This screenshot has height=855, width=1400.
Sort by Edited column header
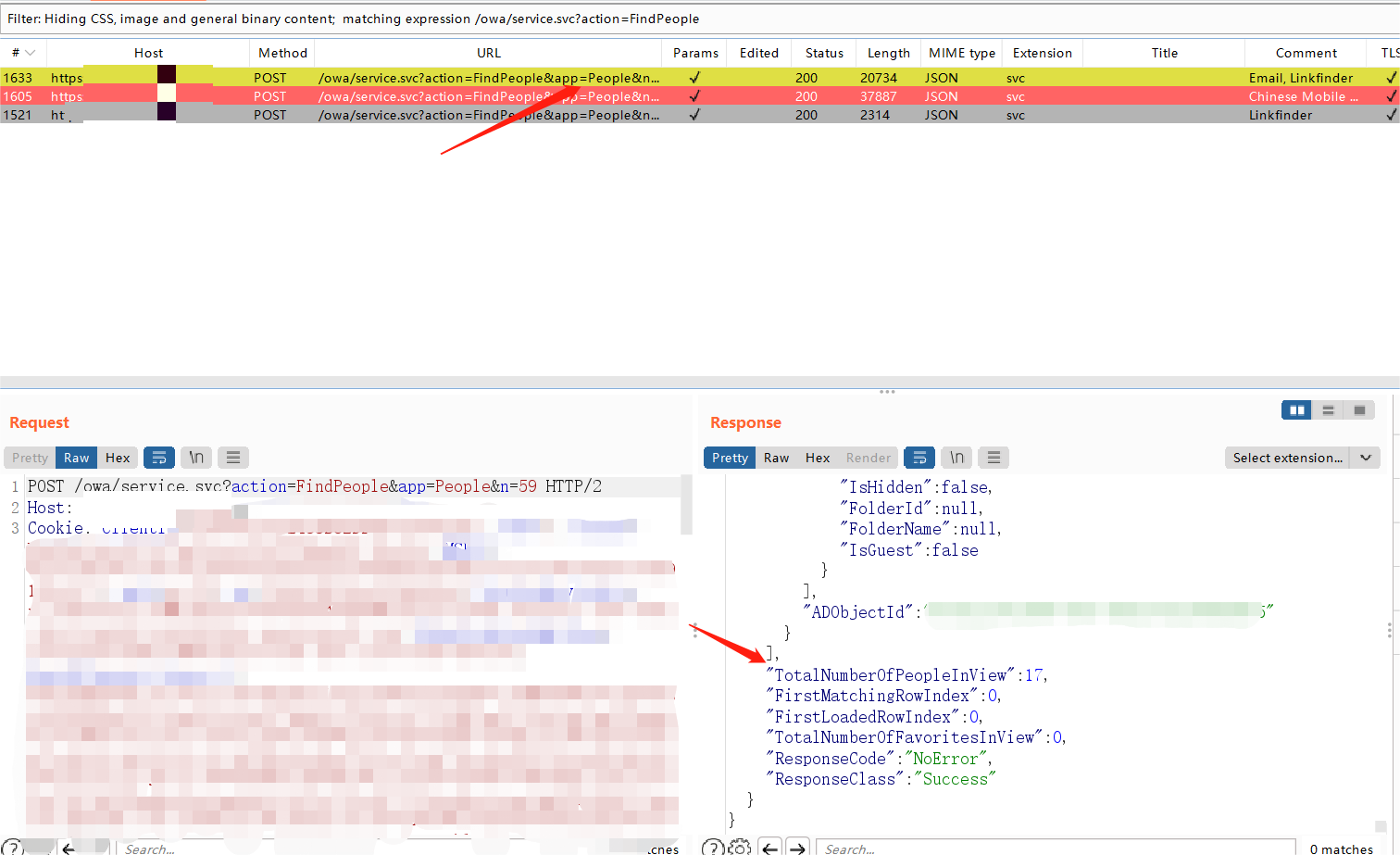pyautogui.click(x=759, y=53)
